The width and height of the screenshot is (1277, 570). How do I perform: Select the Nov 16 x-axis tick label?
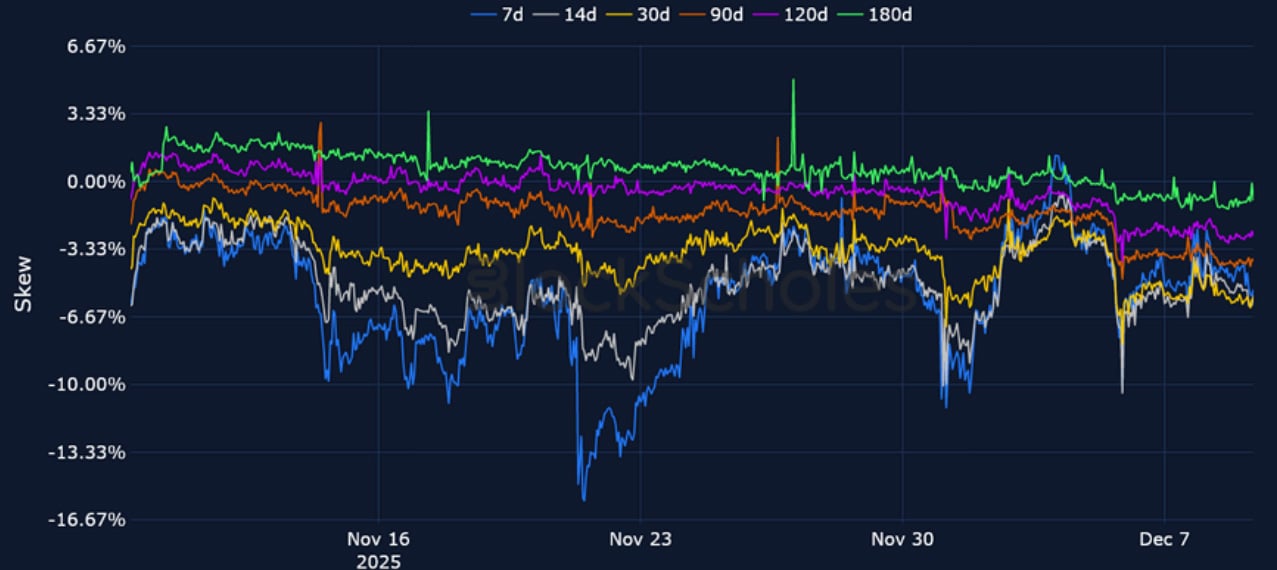[x=378, y=539]
